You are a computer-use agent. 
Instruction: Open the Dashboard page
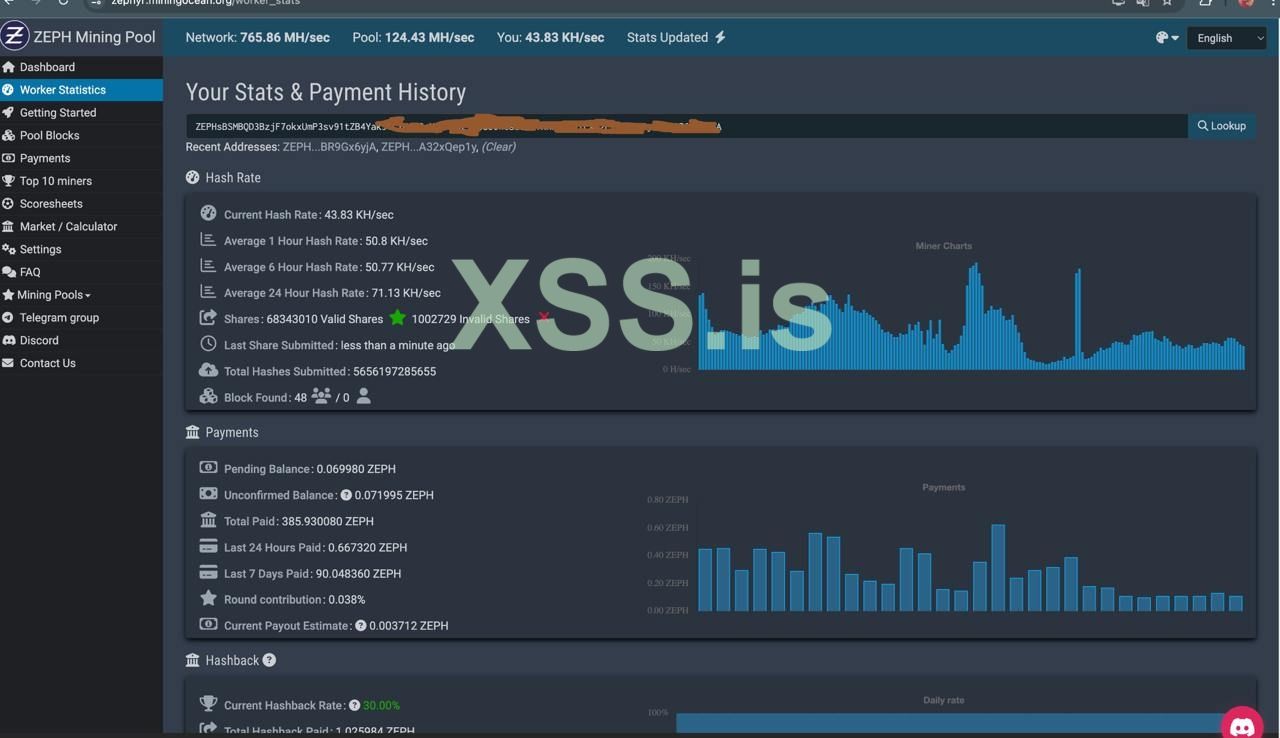(47, 67)
